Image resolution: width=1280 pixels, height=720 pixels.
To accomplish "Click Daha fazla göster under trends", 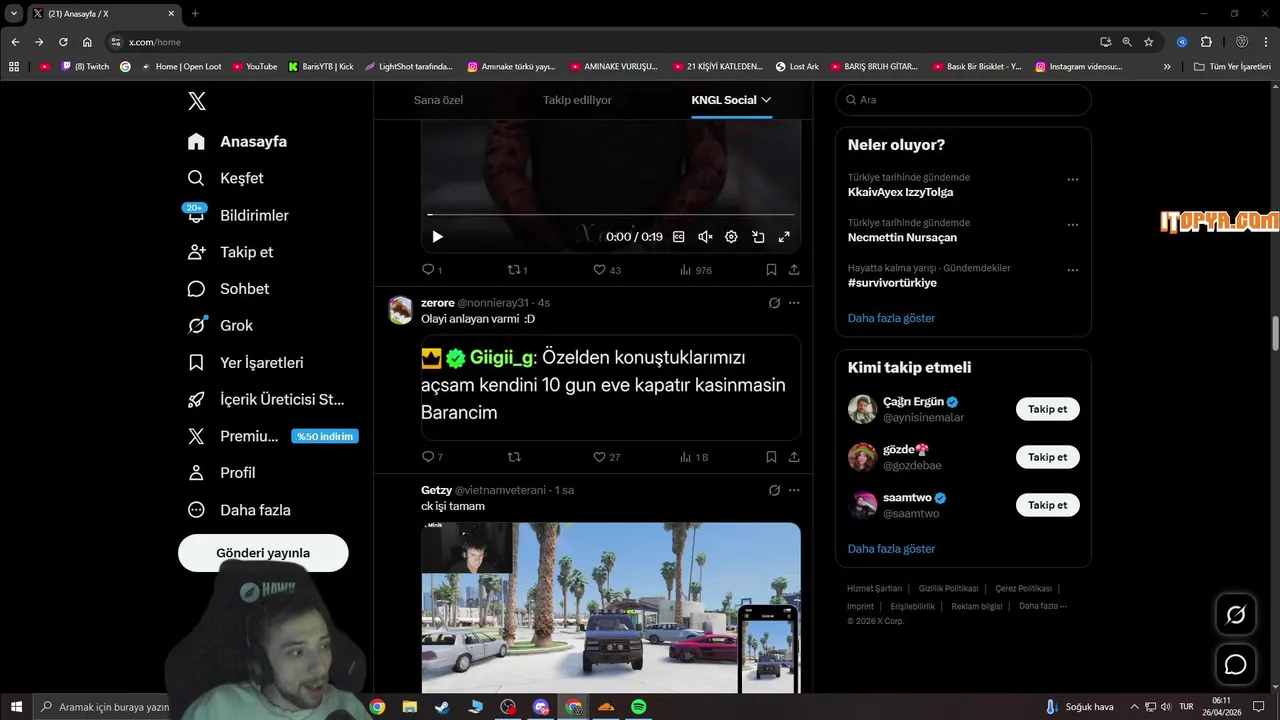I will pos(891,318).
